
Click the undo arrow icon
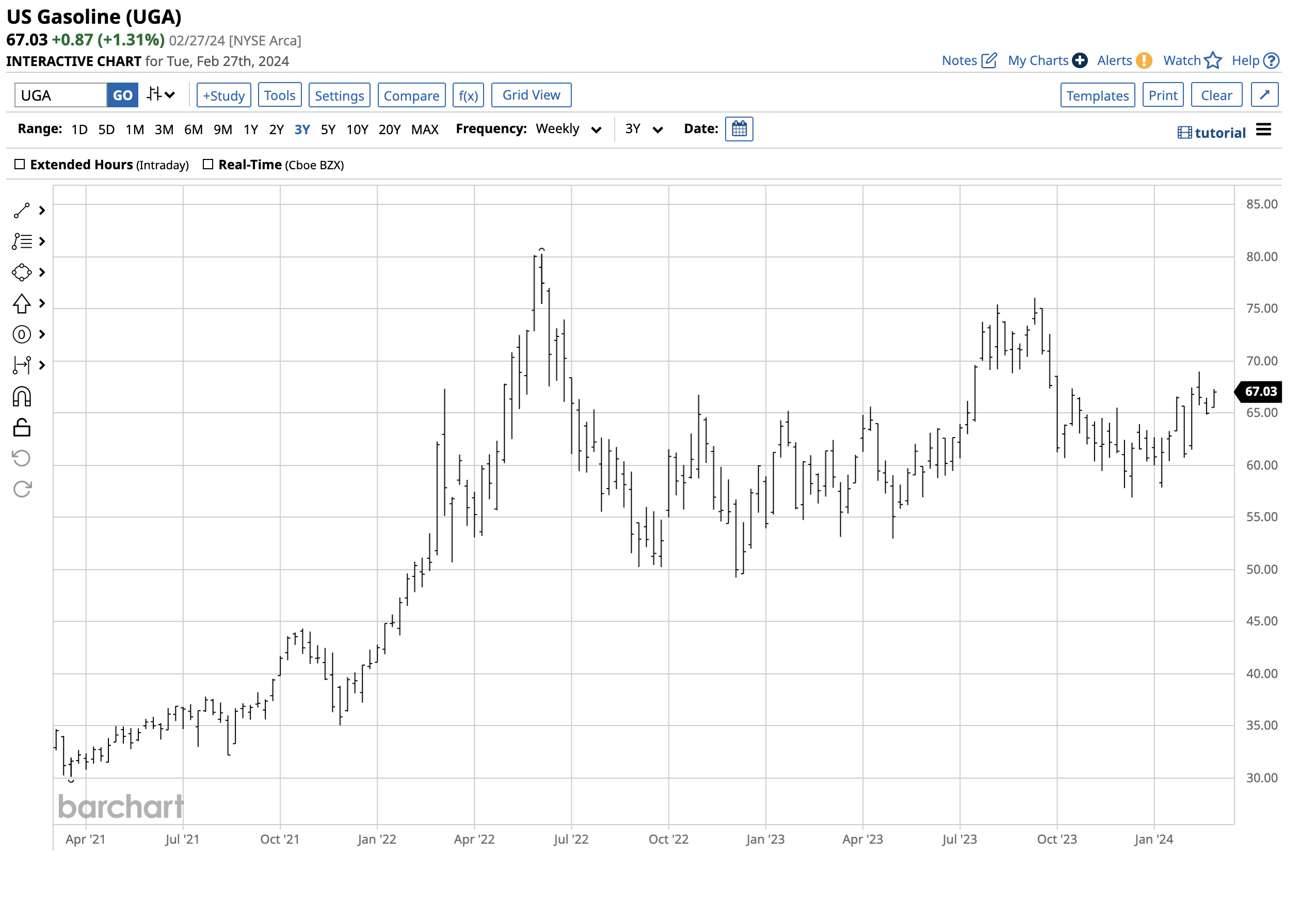[22, 458]
